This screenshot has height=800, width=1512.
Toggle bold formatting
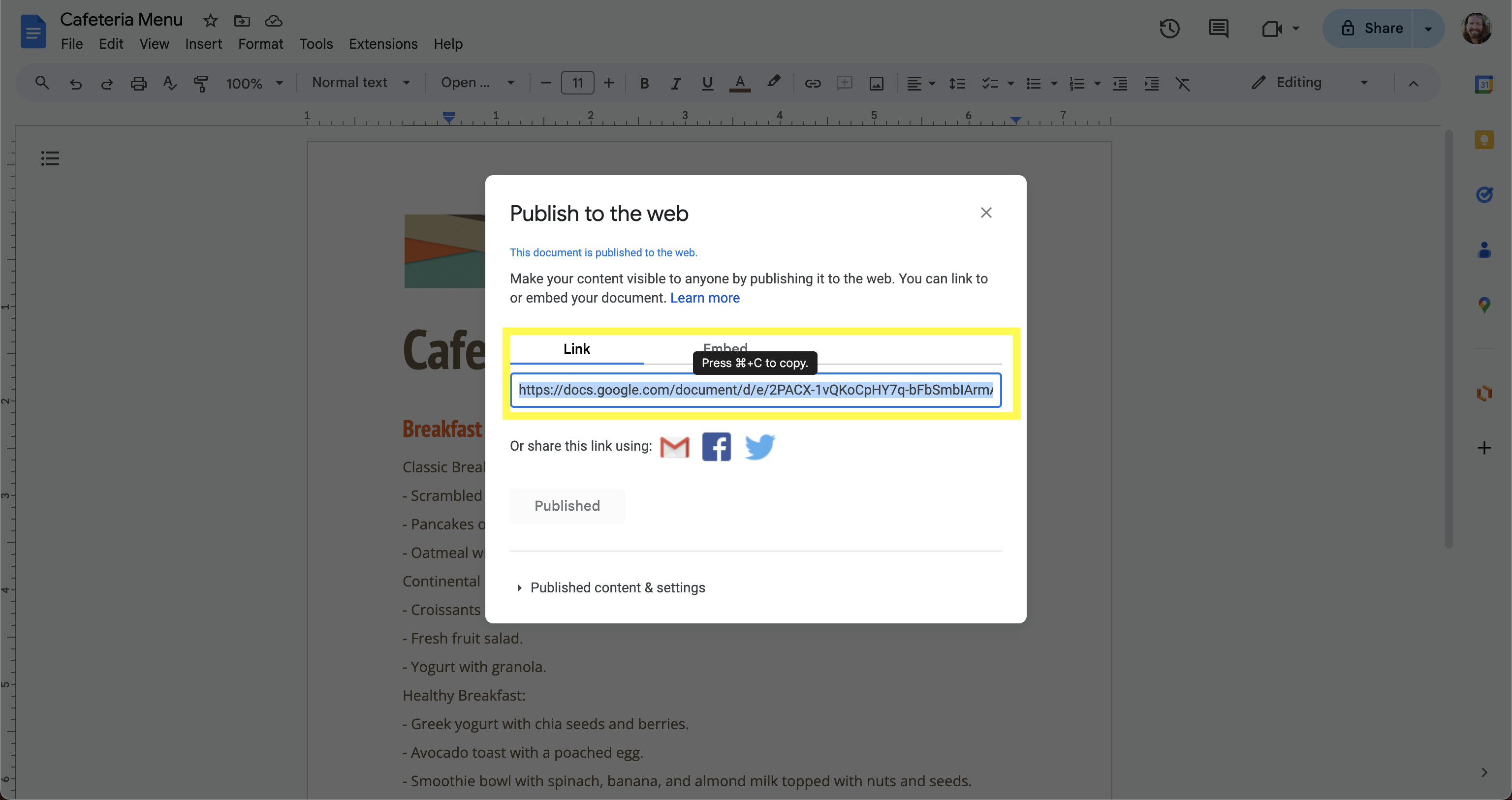click(x=644, y=83)
